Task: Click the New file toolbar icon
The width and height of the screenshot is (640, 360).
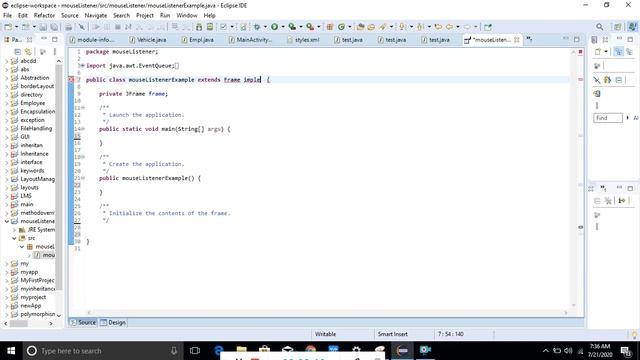Action: [x=8, y=27]
